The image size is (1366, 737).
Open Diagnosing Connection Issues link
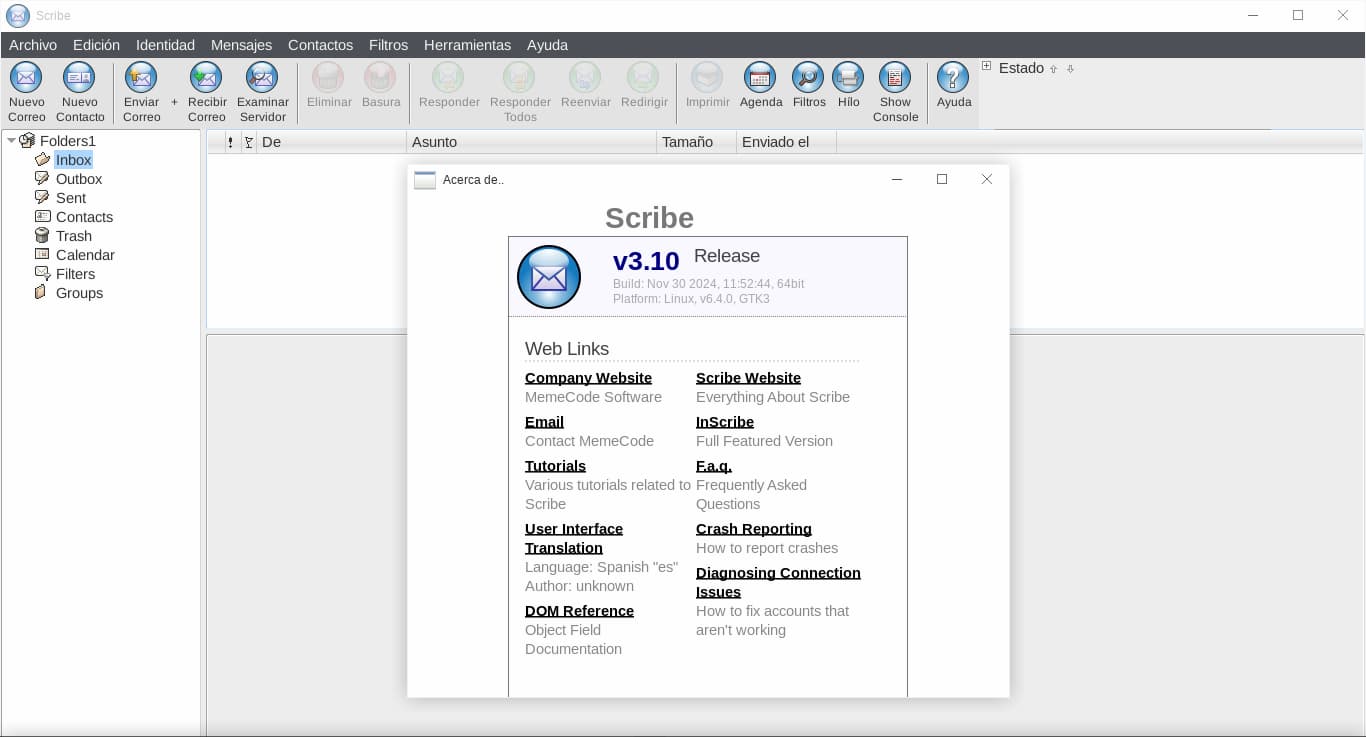click(778, 582)
